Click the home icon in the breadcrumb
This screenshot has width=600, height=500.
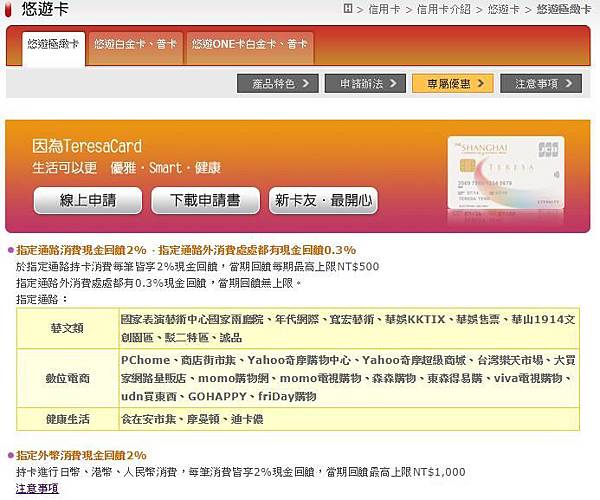pyautogui.click(x=347, y=8)
